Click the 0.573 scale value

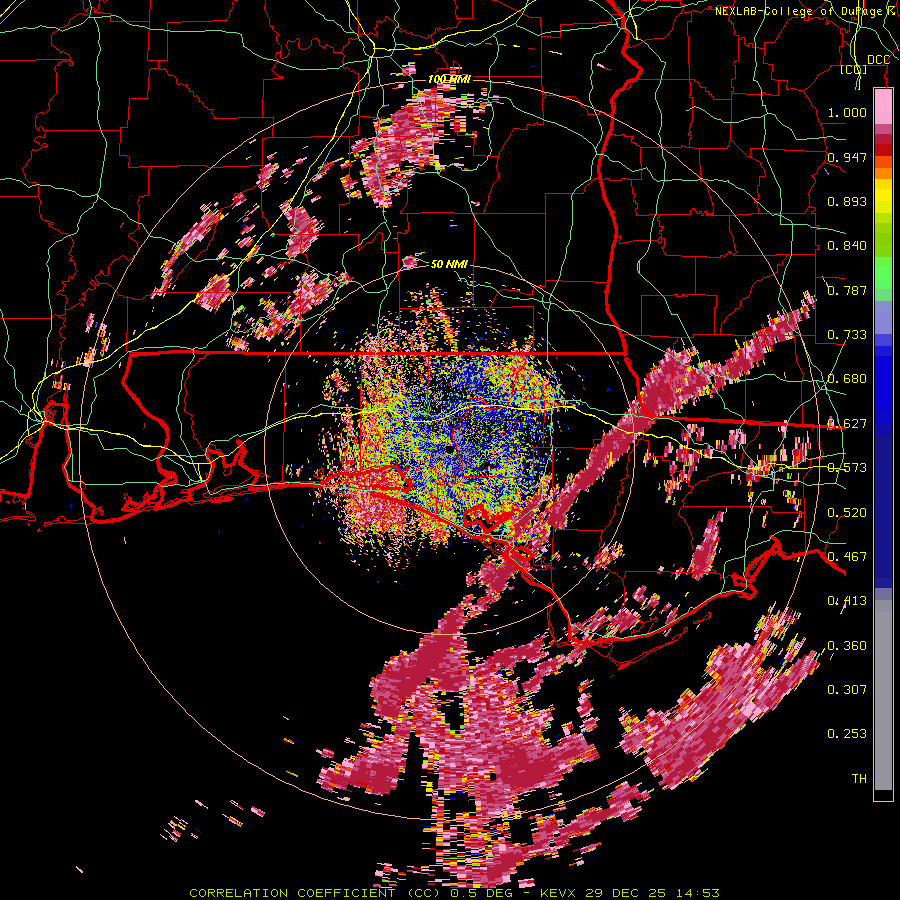point(847,468)
